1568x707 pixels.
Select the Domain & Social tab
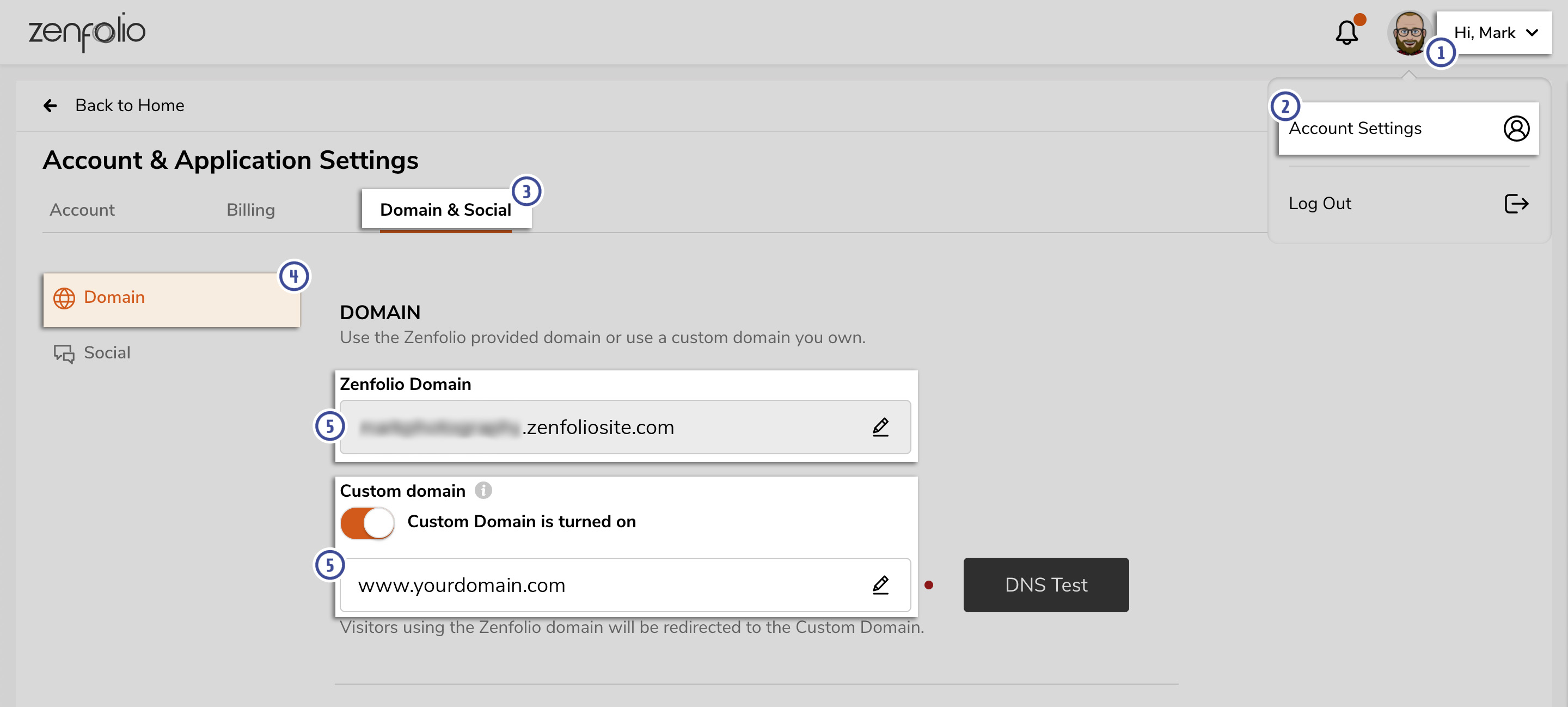click(x=445, y=210)
